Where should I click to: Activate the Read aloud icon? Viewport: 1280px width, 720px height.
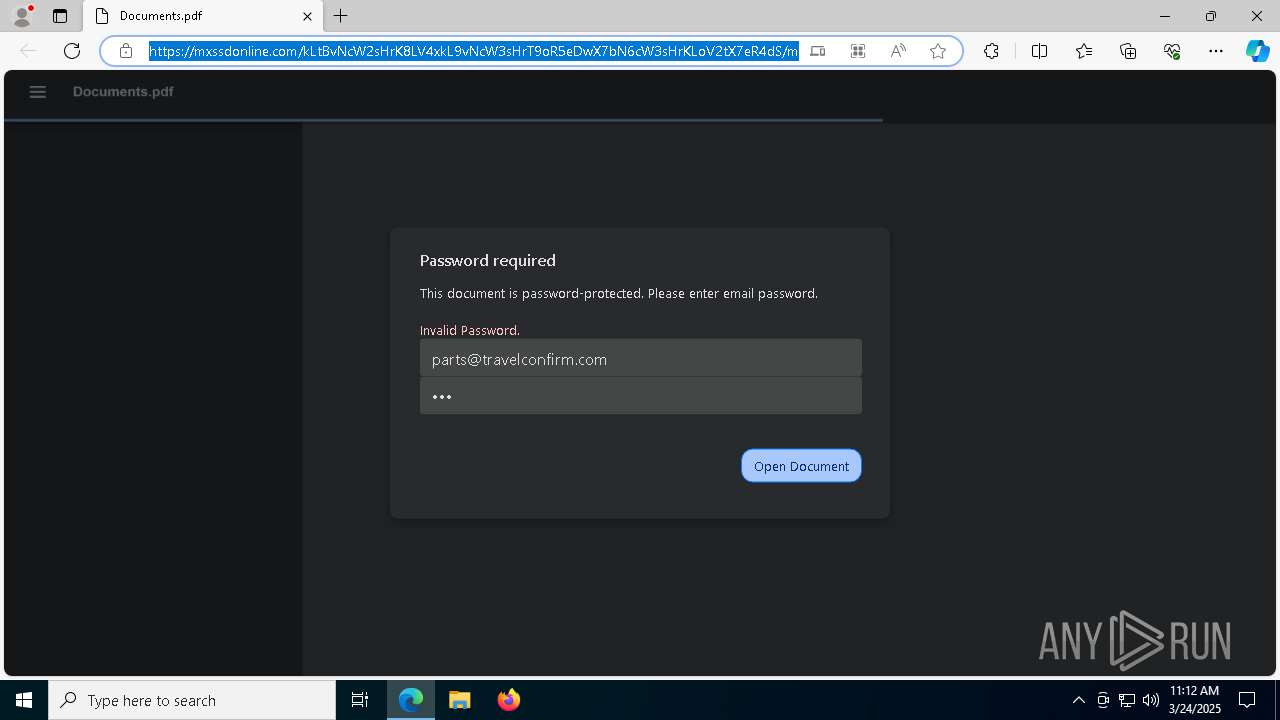(898, 51)
